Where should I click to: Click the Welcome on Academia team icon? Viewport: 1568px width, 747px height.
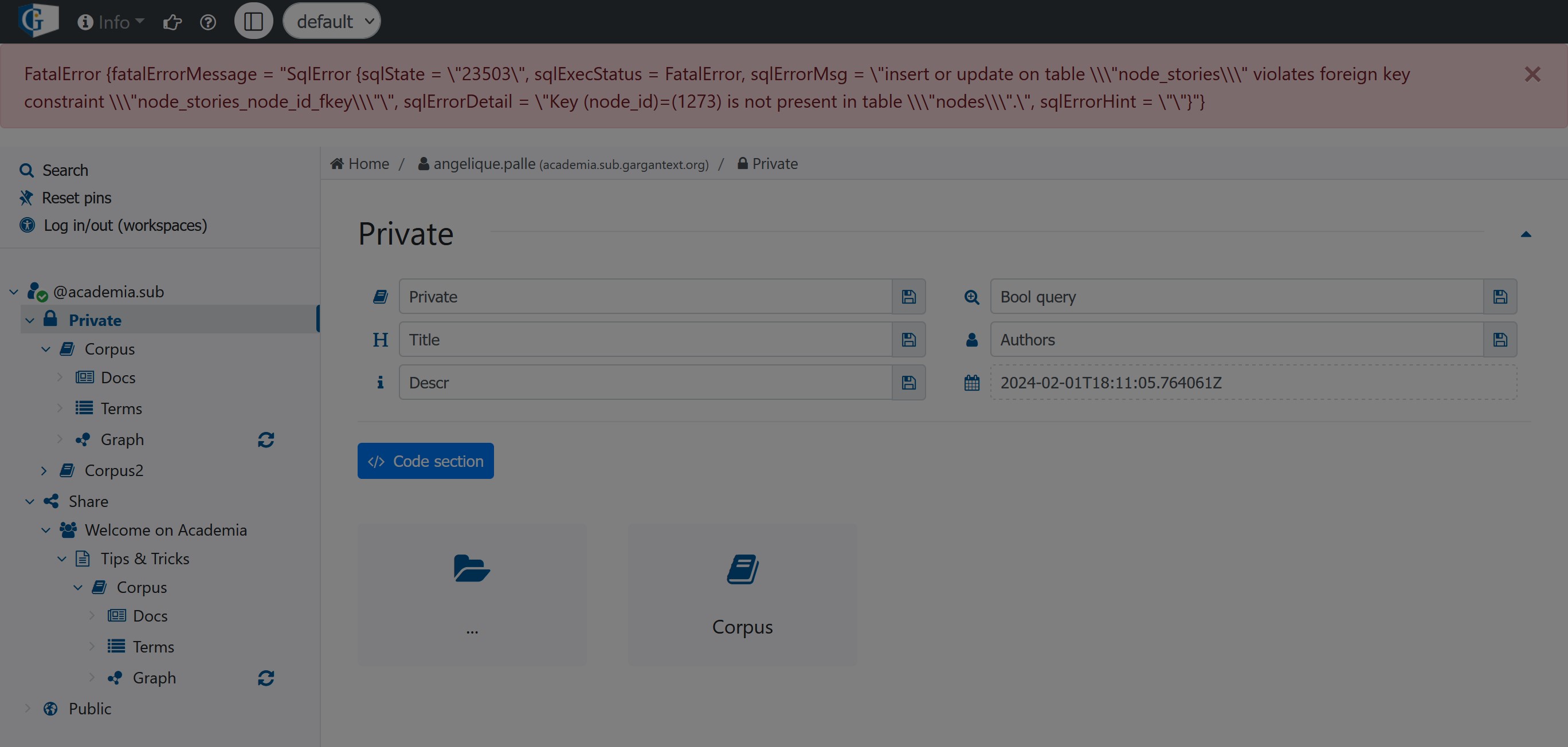[x=68, y=529]
